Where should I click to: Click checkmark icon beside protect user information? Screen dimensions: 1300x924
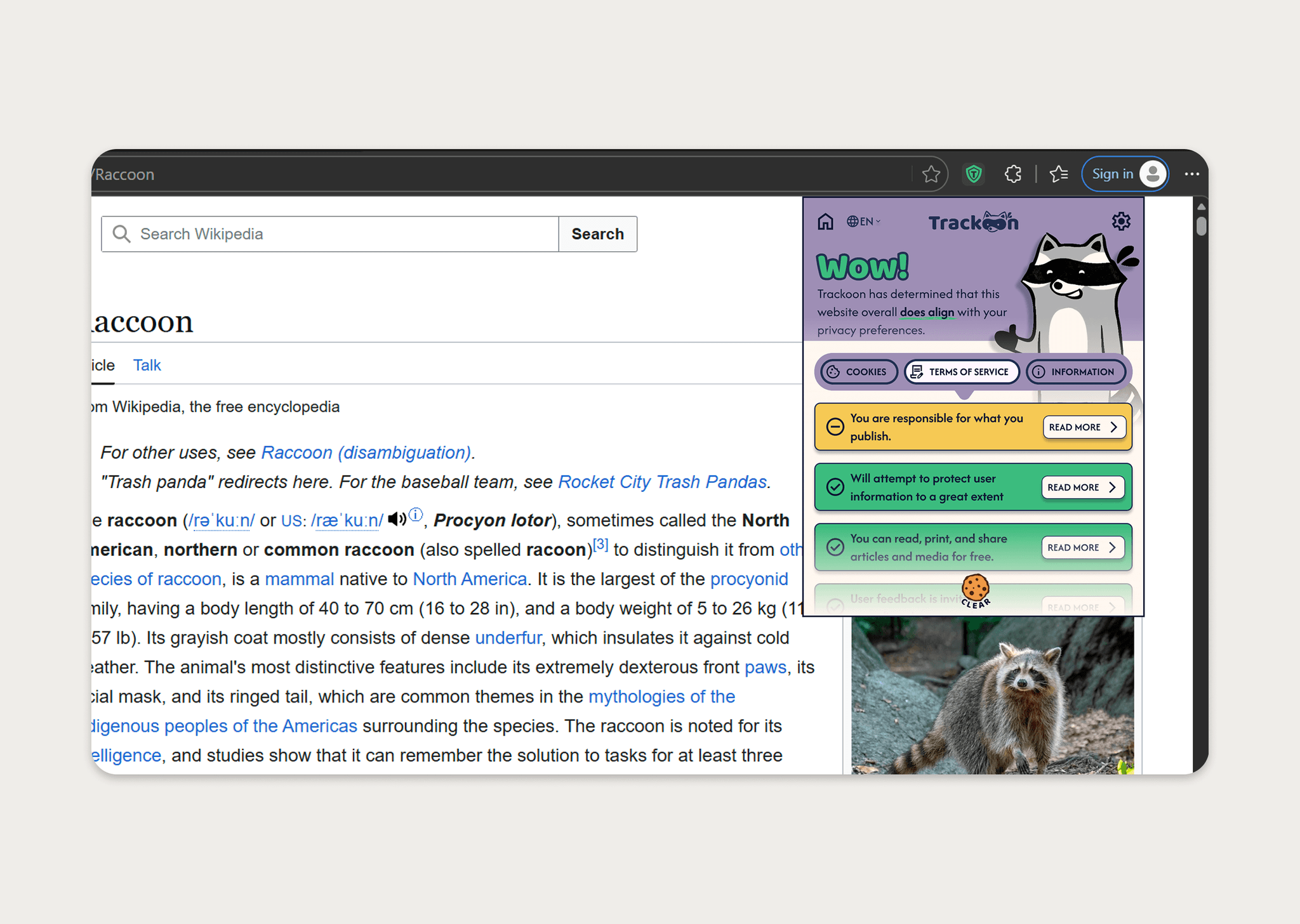pyautogui.click(x=835, y=487)
